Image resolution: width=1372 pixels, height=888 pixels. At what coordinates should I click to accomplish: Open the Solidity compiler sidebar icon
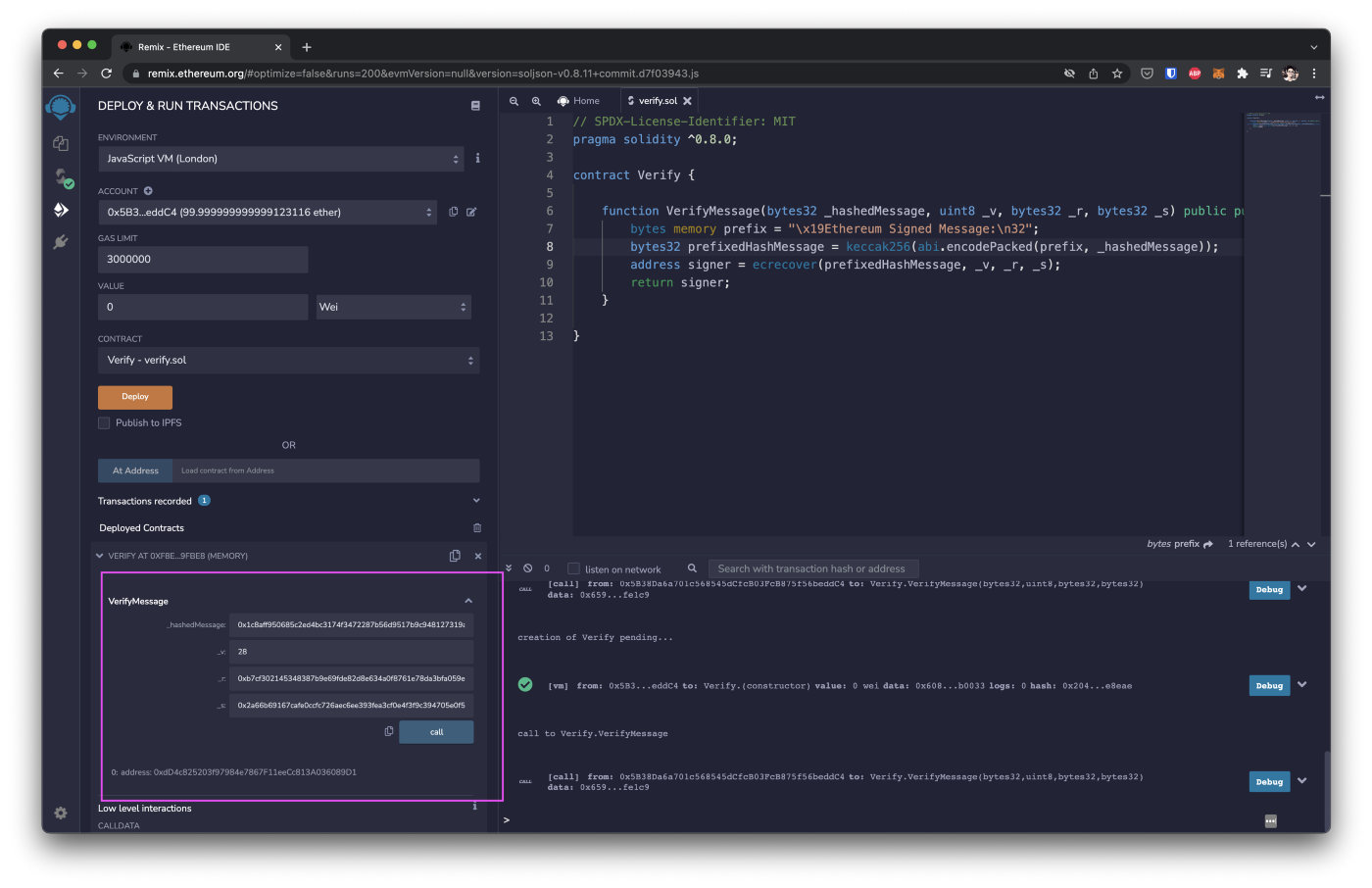pos(63,177)
